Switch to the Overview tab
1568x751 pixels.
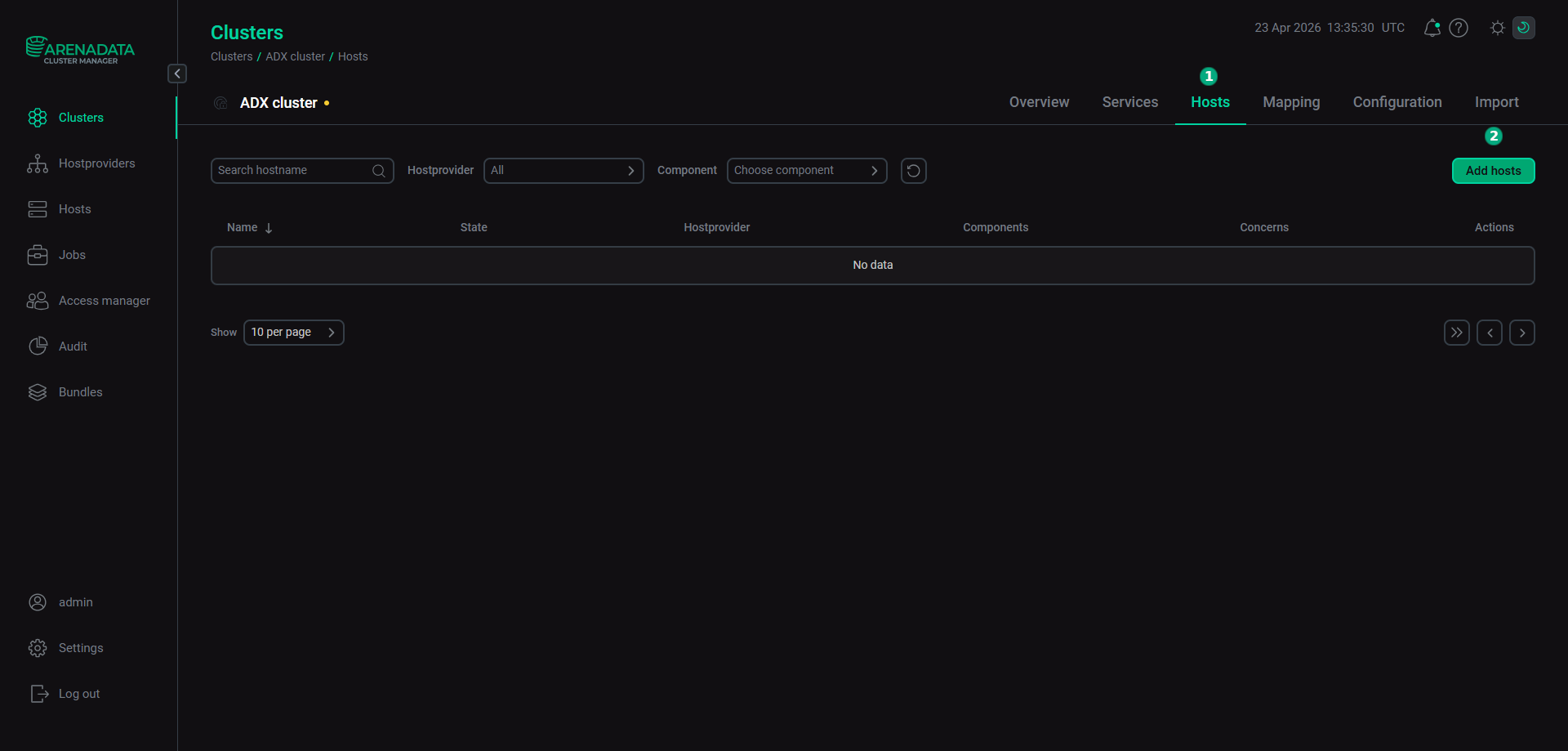pyautogui.click(x=1039, y=102)
